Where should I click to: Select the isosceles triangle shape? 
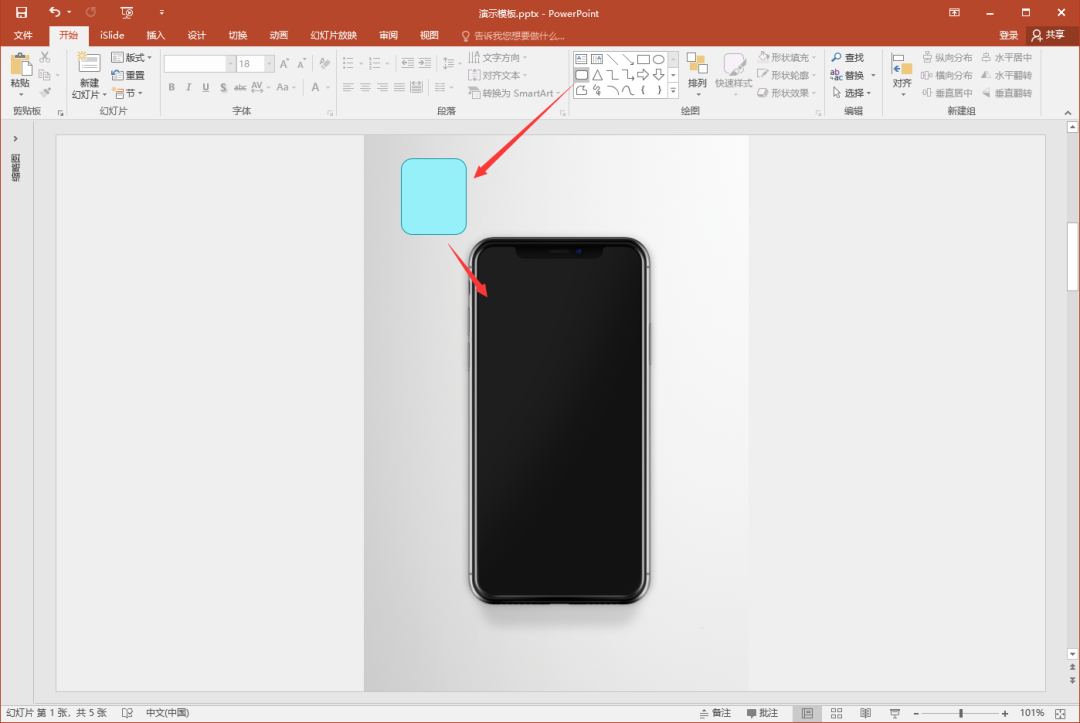point(597,74)
